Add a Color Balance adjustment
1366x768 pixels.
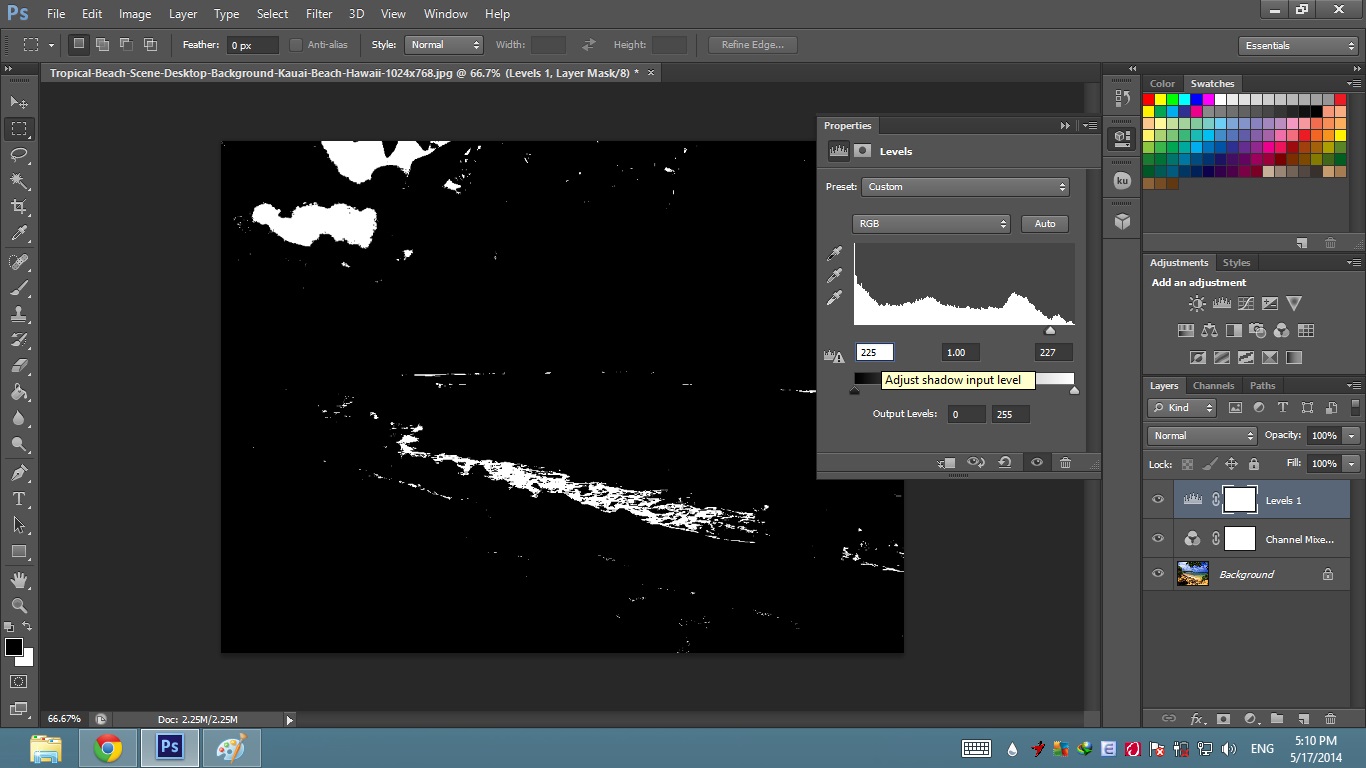pyautogui.click(x=1210, y=330)
